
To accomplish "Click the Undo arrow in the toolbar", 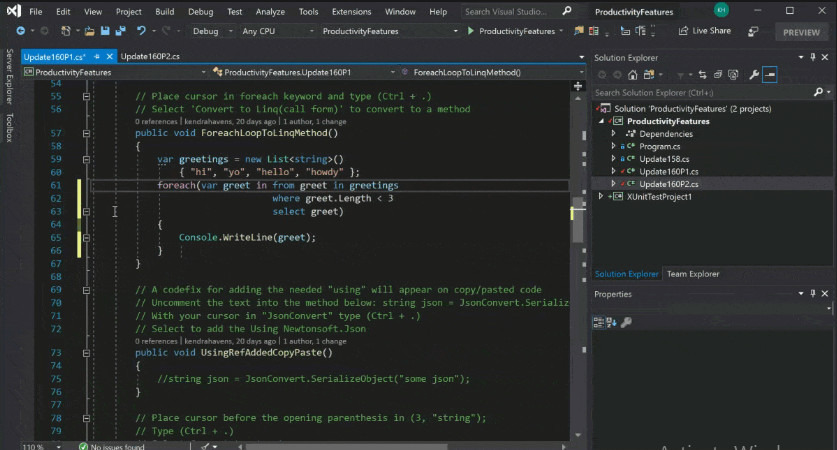I will click(x=141, y=31).
